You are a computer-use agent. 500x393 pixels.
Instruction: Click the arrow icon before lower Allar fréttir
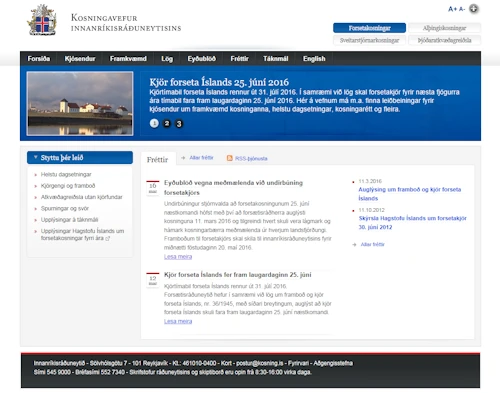354,245
